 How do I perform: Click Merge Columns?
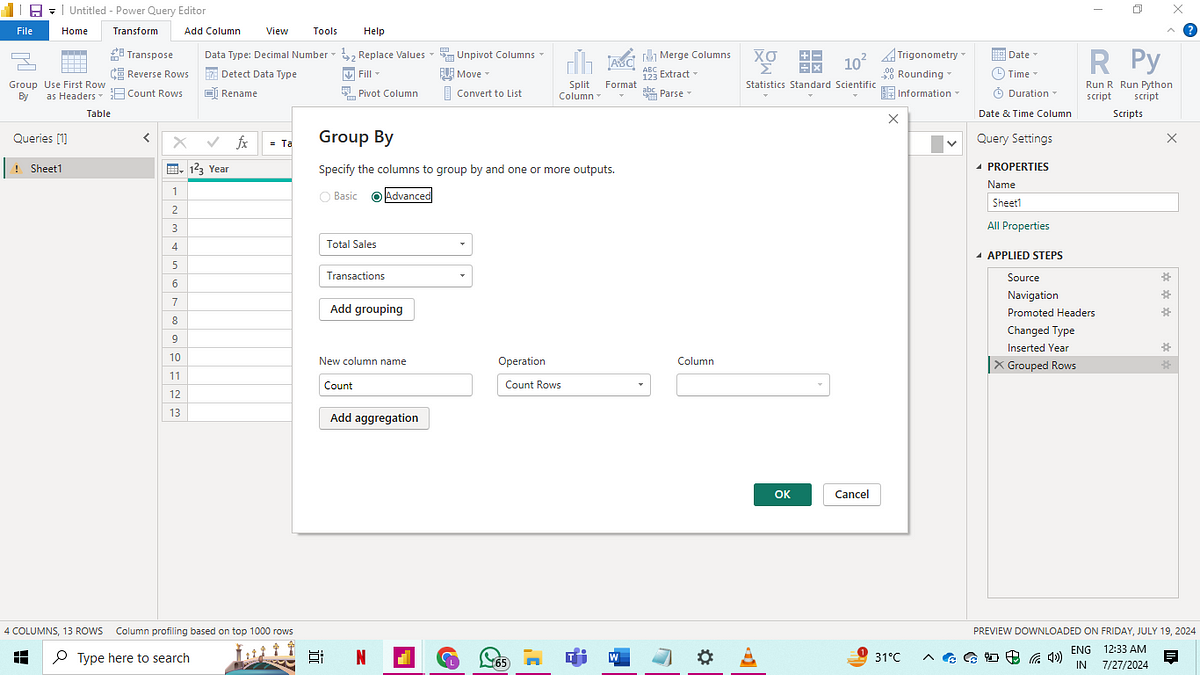pos(686,55)
